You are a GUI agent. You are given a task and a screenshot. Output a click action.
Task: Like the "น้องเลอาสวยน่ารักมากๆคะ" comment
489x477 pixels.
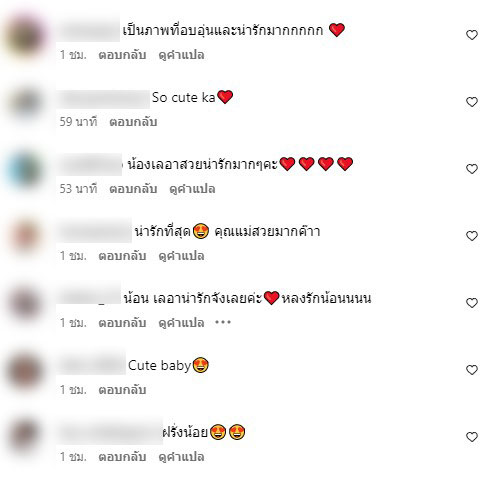[x=472, y=169]
